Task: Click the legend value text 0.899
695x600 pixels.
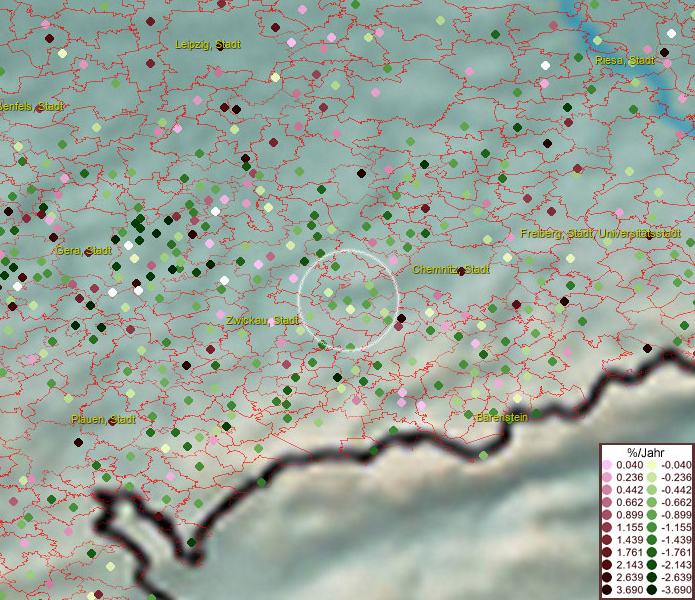Action: pos(629,515)
